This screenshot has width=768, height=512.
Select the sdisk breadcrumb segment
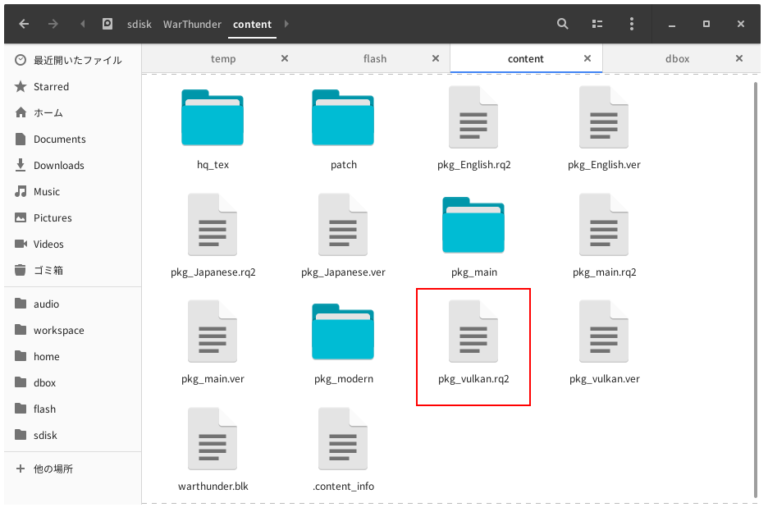point(139,24)
